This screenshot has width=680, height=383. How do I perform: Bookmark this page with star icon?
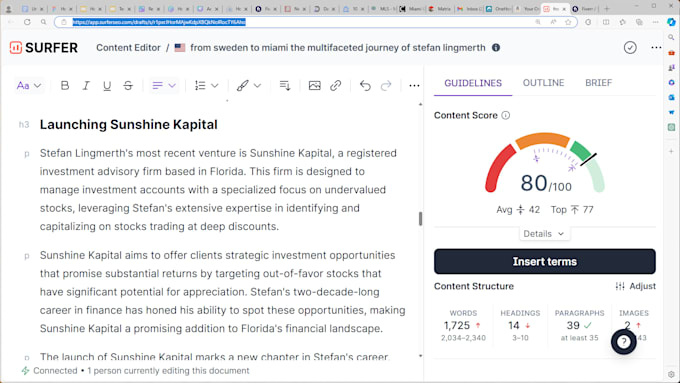[568, 22]
